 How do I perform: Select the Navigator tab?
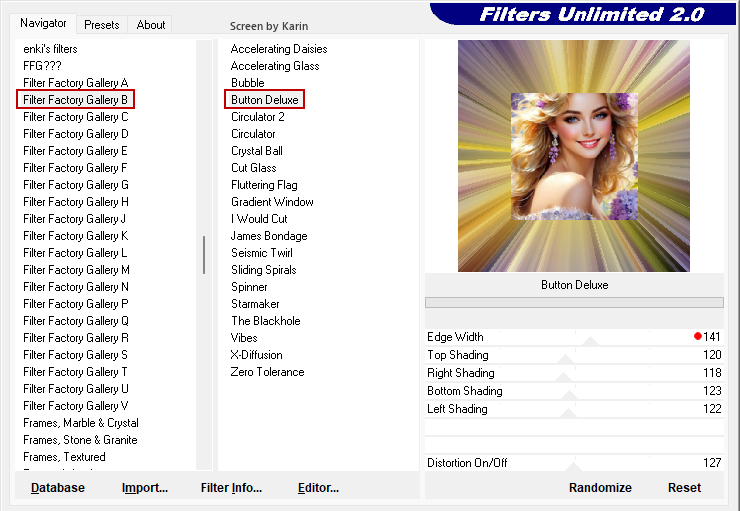44,23
